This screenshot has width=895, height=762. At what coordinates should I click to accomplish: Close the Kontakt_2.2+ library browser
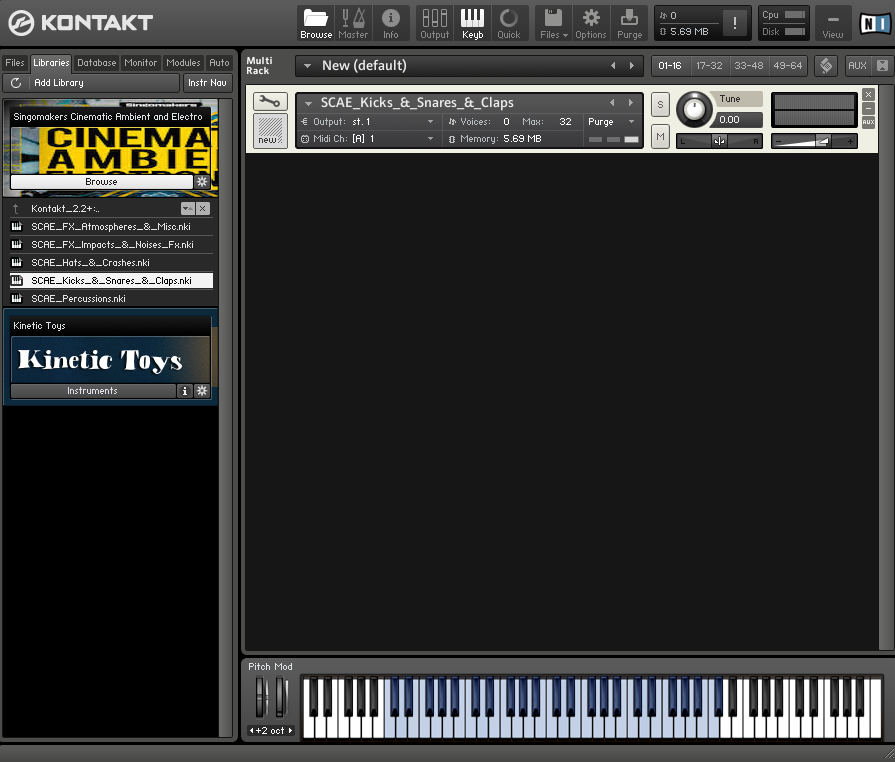[x=203, y=209]
